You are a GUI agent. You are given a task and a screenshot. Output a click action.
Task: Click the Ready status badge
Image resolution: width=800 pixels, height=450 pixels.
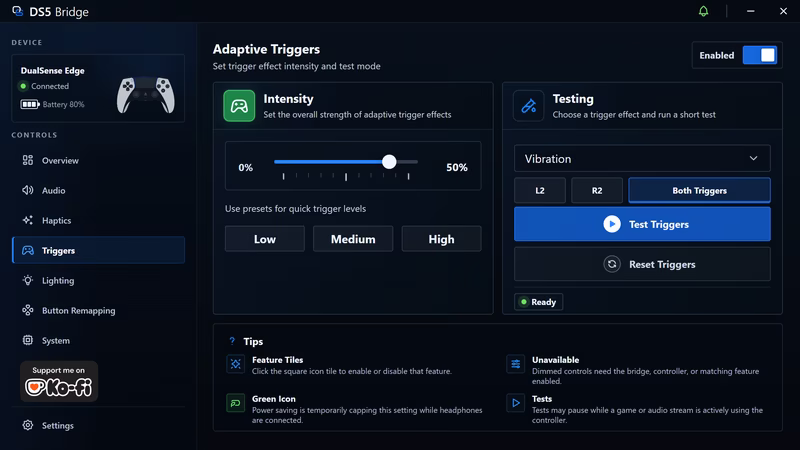click(538, 302)
